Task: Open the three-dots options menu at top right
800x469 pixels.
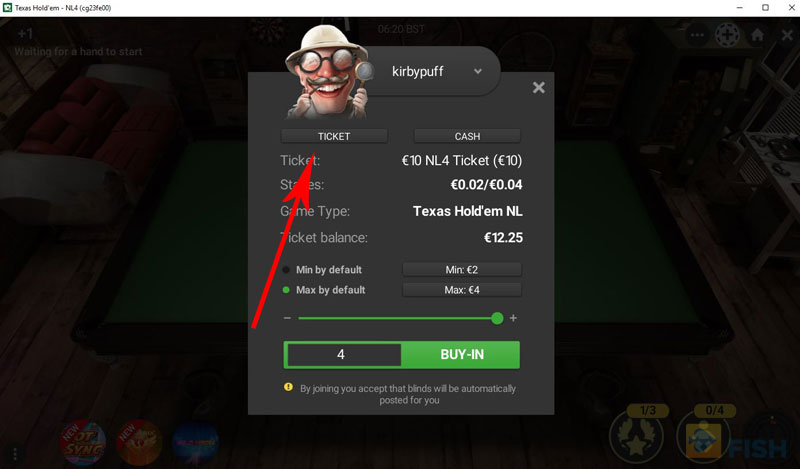Action: click(697, 35)
